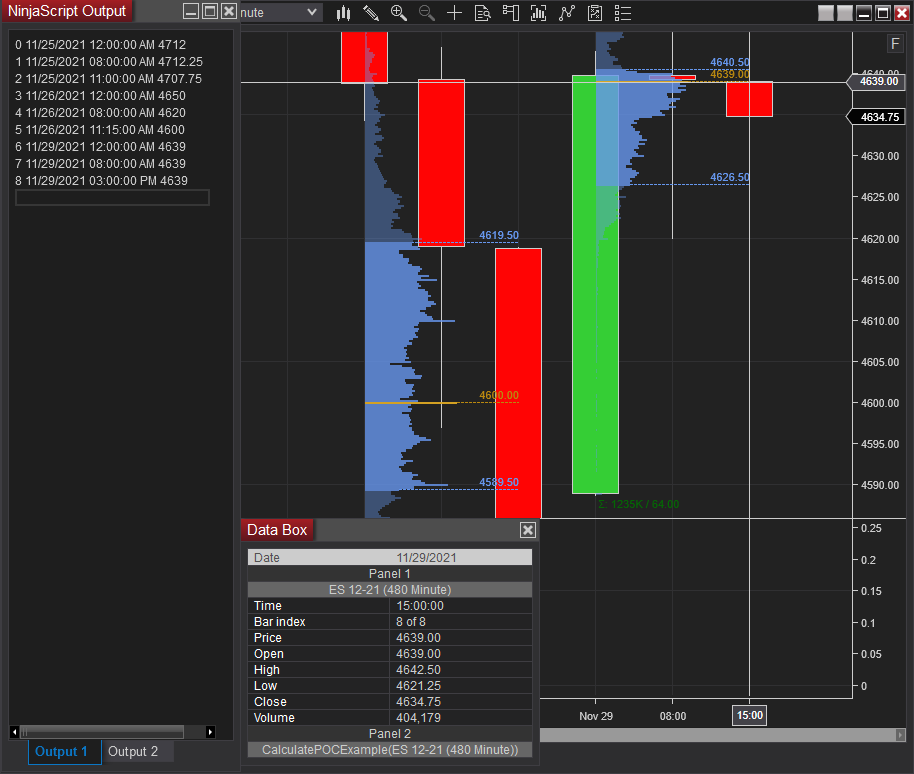
Task: Click the zoom in magnifier icon
Action: (399, 13)
